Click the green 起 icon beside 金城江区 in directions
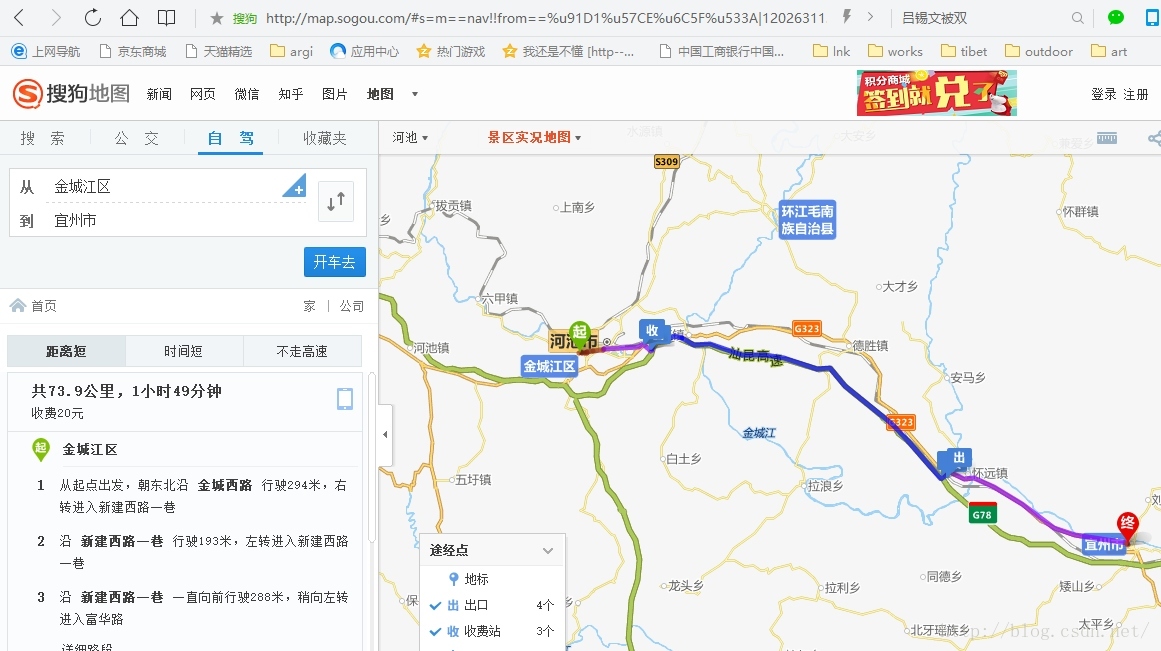Screen dimensions: 1161x651 pos(41,449)
